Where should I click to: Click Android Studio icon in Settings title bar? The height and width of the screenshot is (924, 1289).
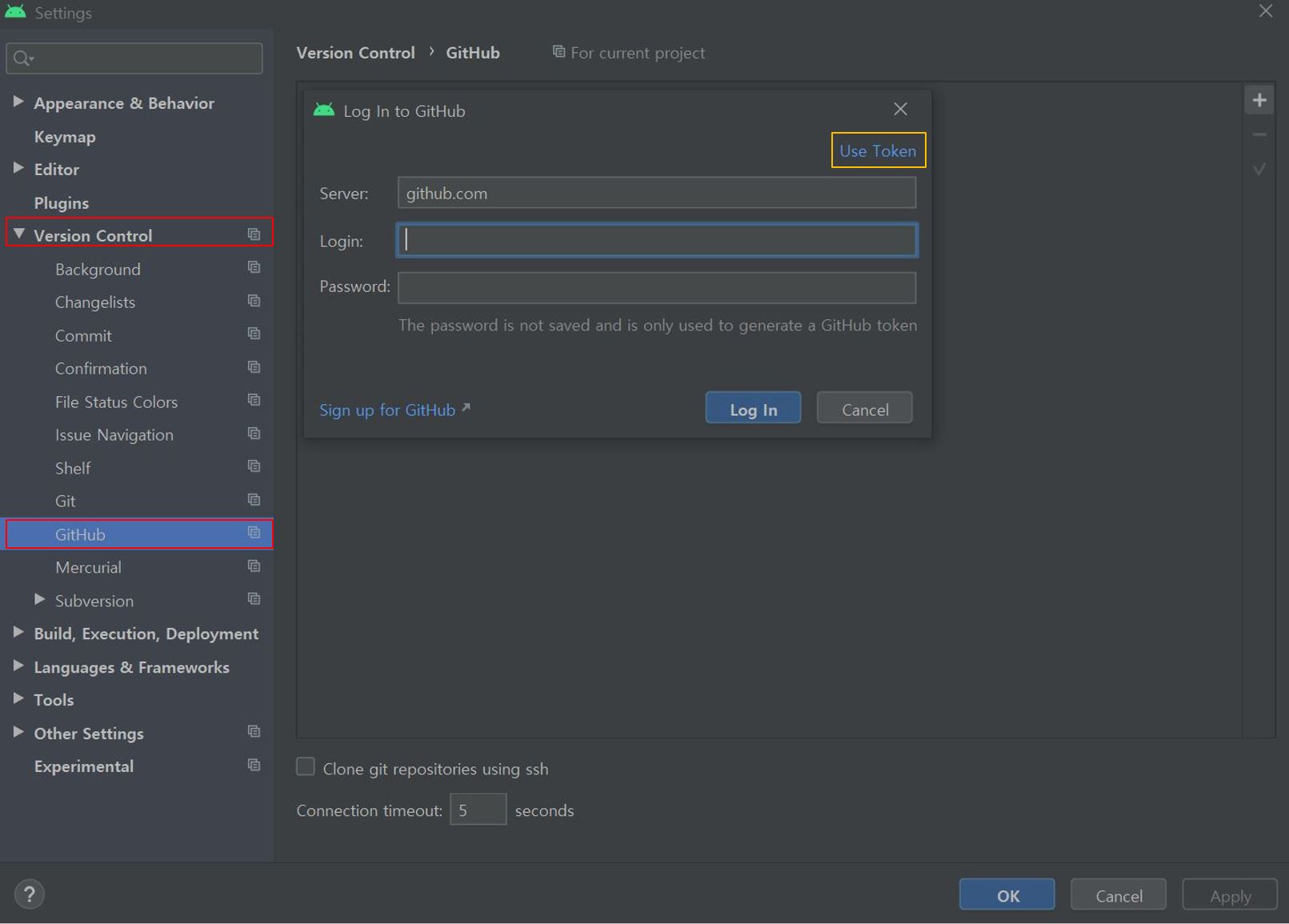pos(15,11)
